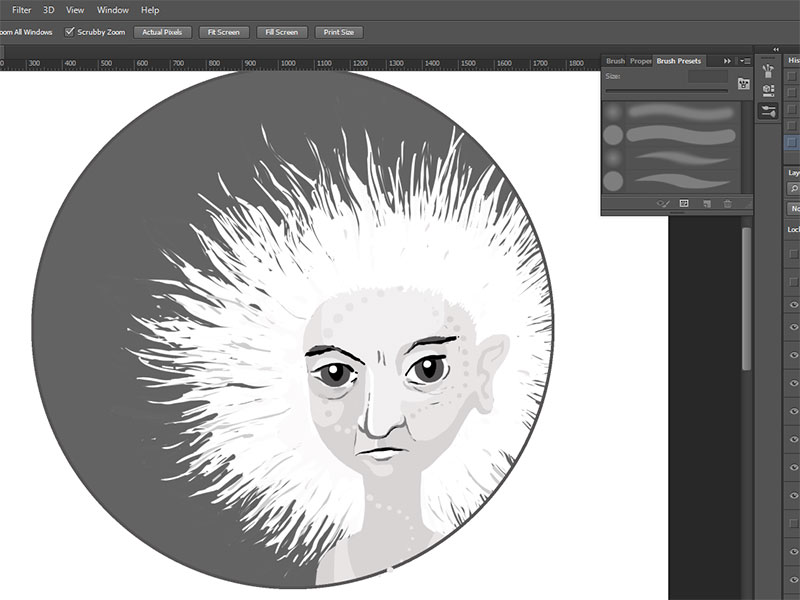Image resolution: width=800 pixels, height=600 pixels.
Task: Open the Tool Presets panel icon
Action: tap(768, 70)
